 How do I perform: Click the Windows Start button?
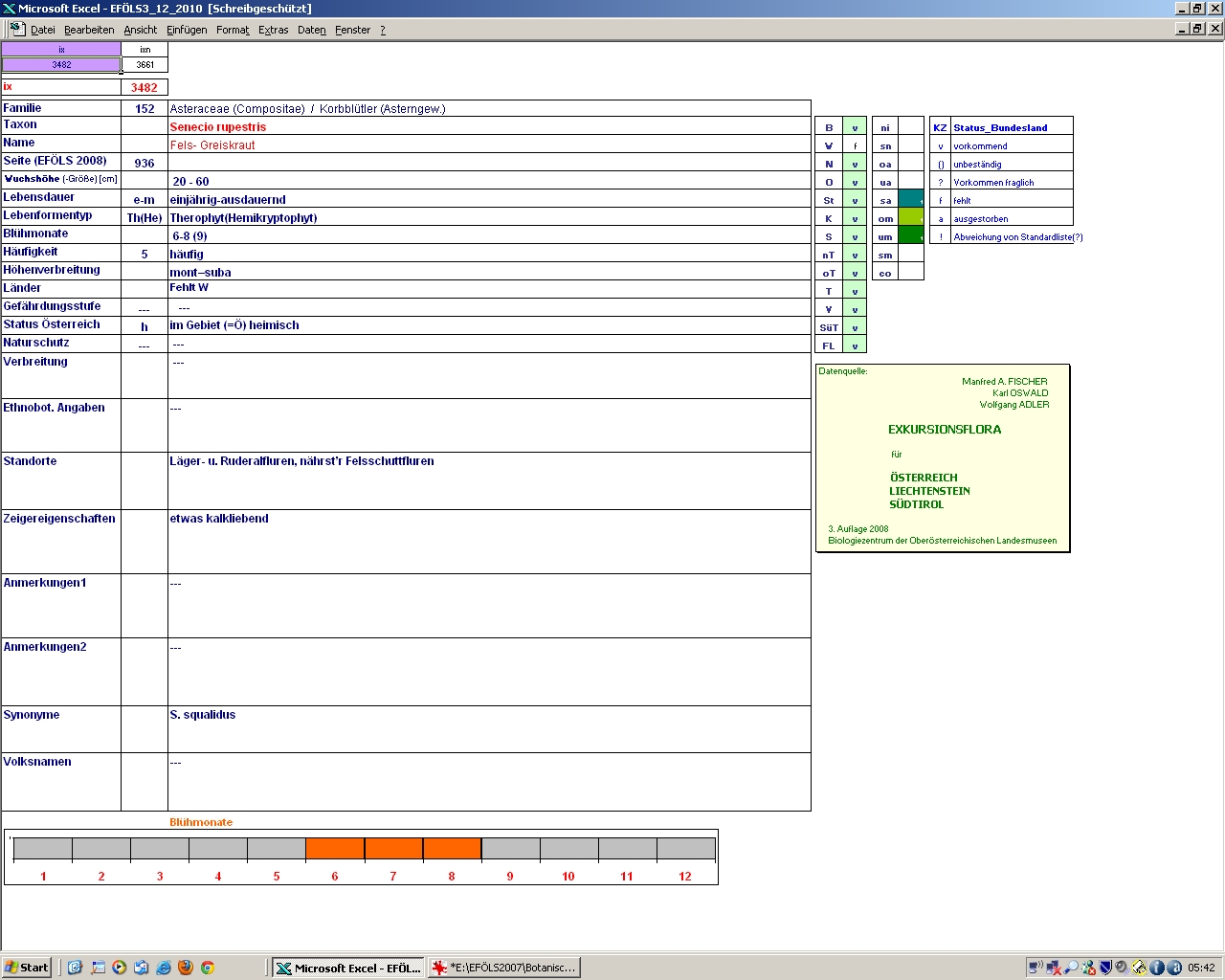point(28,968)
